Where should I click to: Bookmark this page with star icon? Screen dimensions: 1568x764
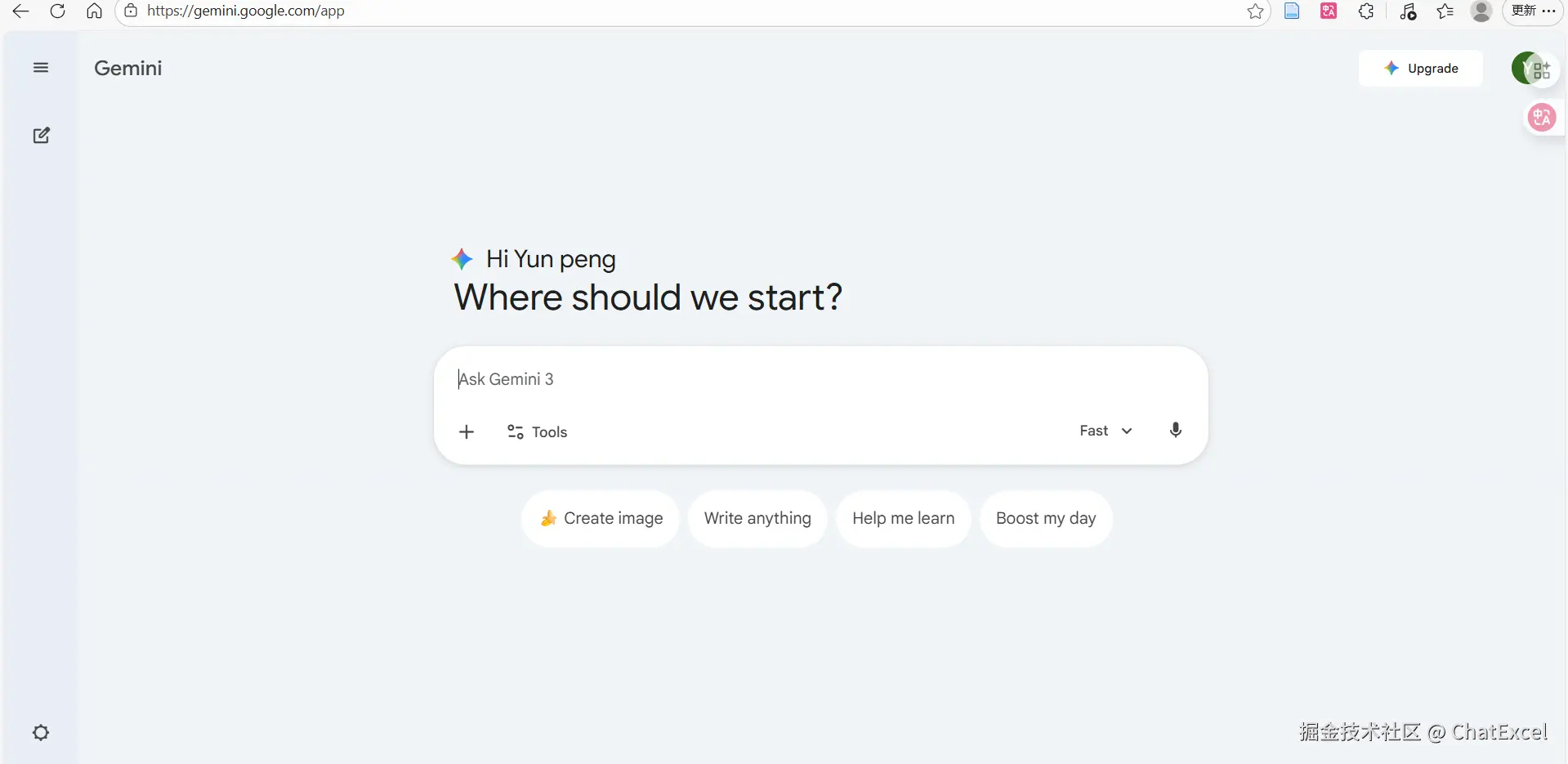[x=1255, y=11]
